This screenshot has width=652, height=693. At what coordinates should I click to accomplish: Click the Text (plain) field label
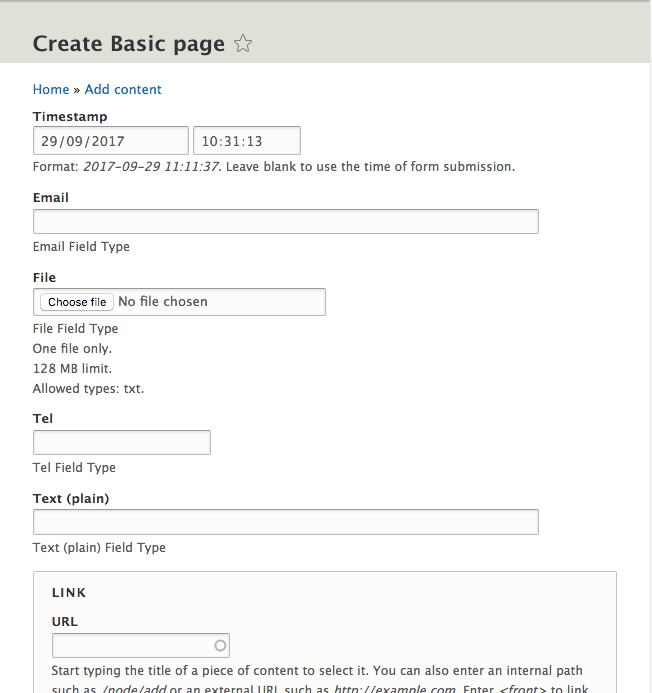[71, 498]
